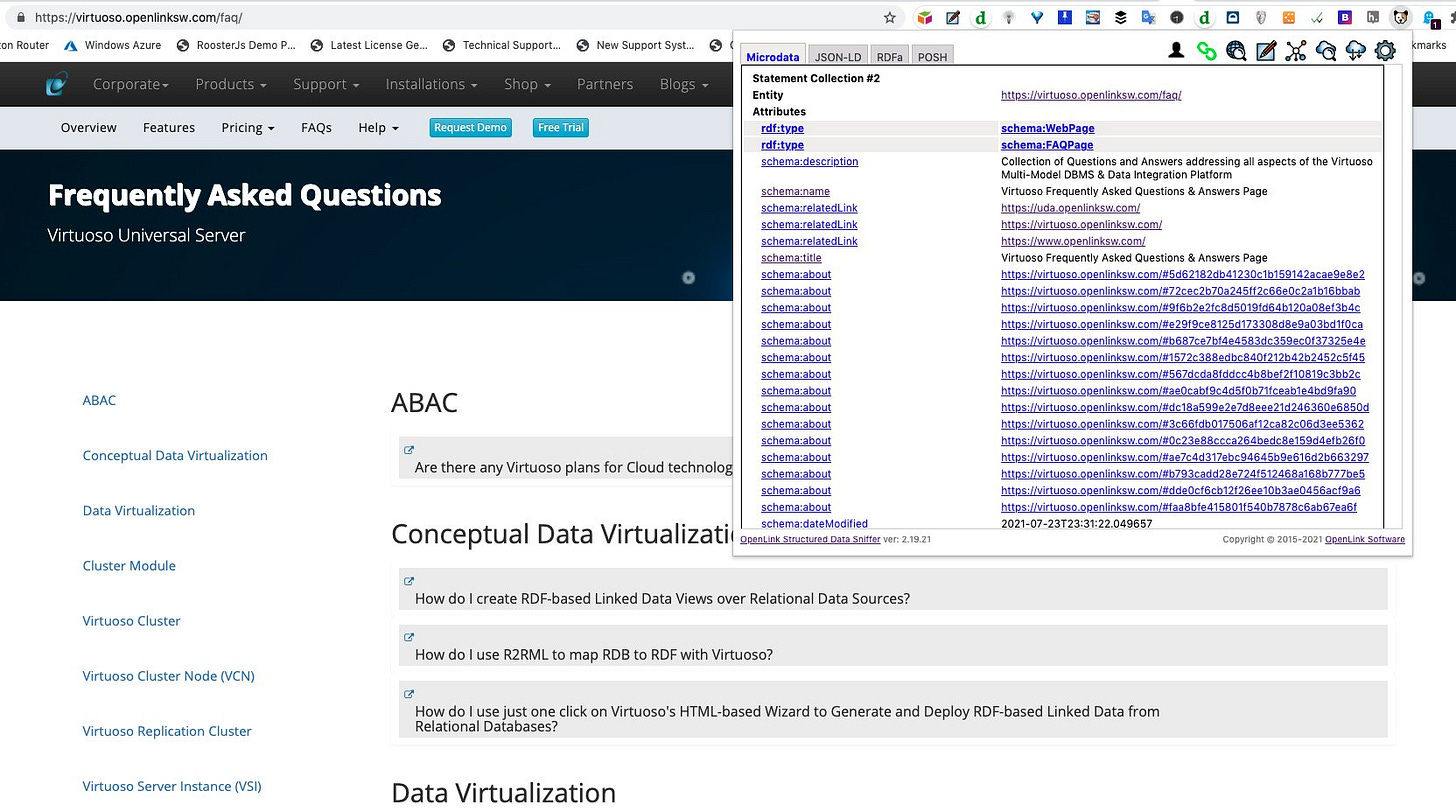Jump to Virtuoso Replication Cluster sidebar link

pos(167,731)
